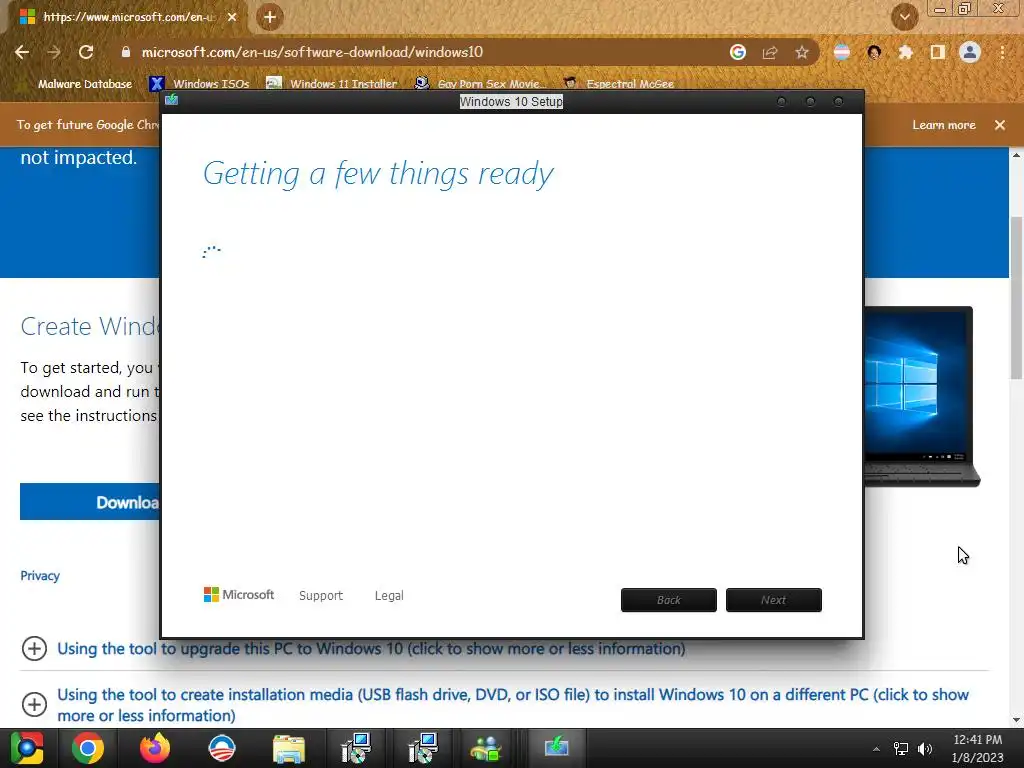The height and width of the screenshot is (768, 1024).
Task: Share this page using share icon
Action: (769, 52)
